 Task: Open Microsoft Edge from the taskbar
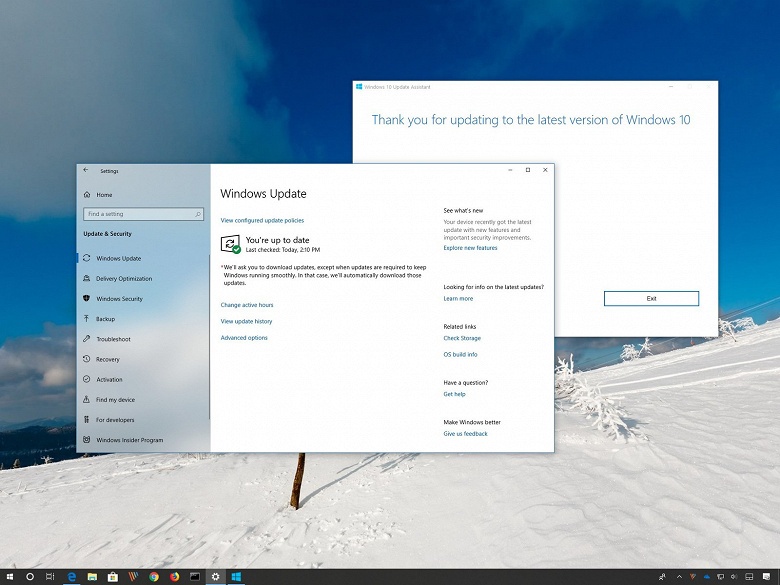(72, 577)
